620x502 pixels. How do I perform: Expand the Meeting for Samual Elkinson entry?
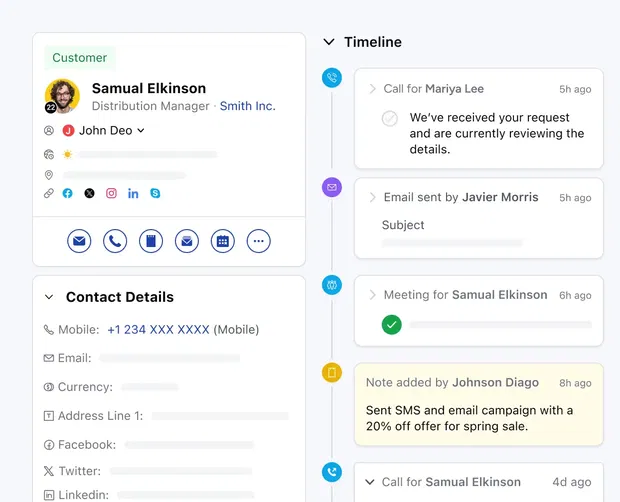click(x=372, y=295)
